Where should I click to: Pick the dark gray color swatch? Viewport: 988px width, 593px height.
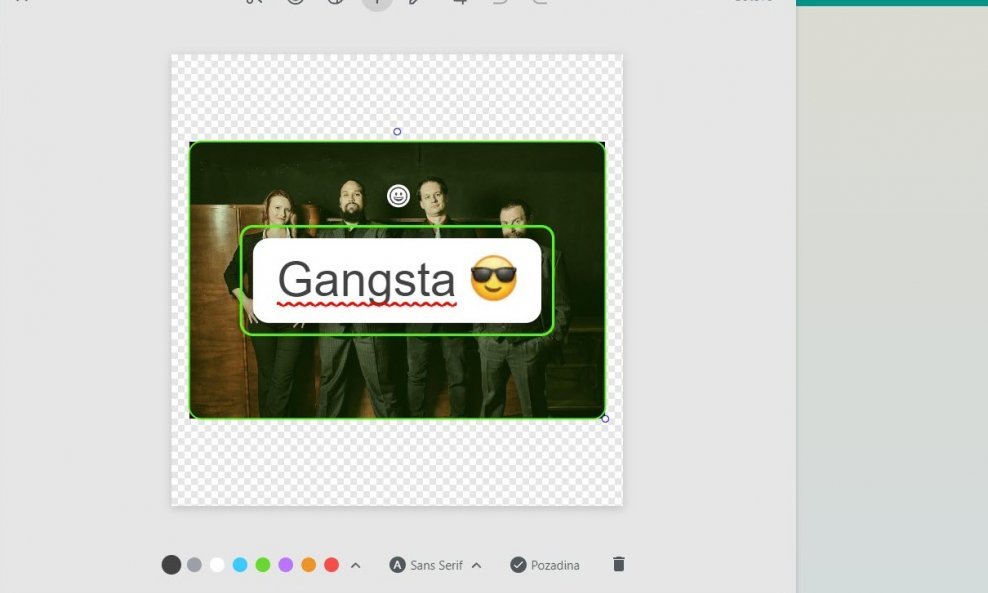pos(171,565)
